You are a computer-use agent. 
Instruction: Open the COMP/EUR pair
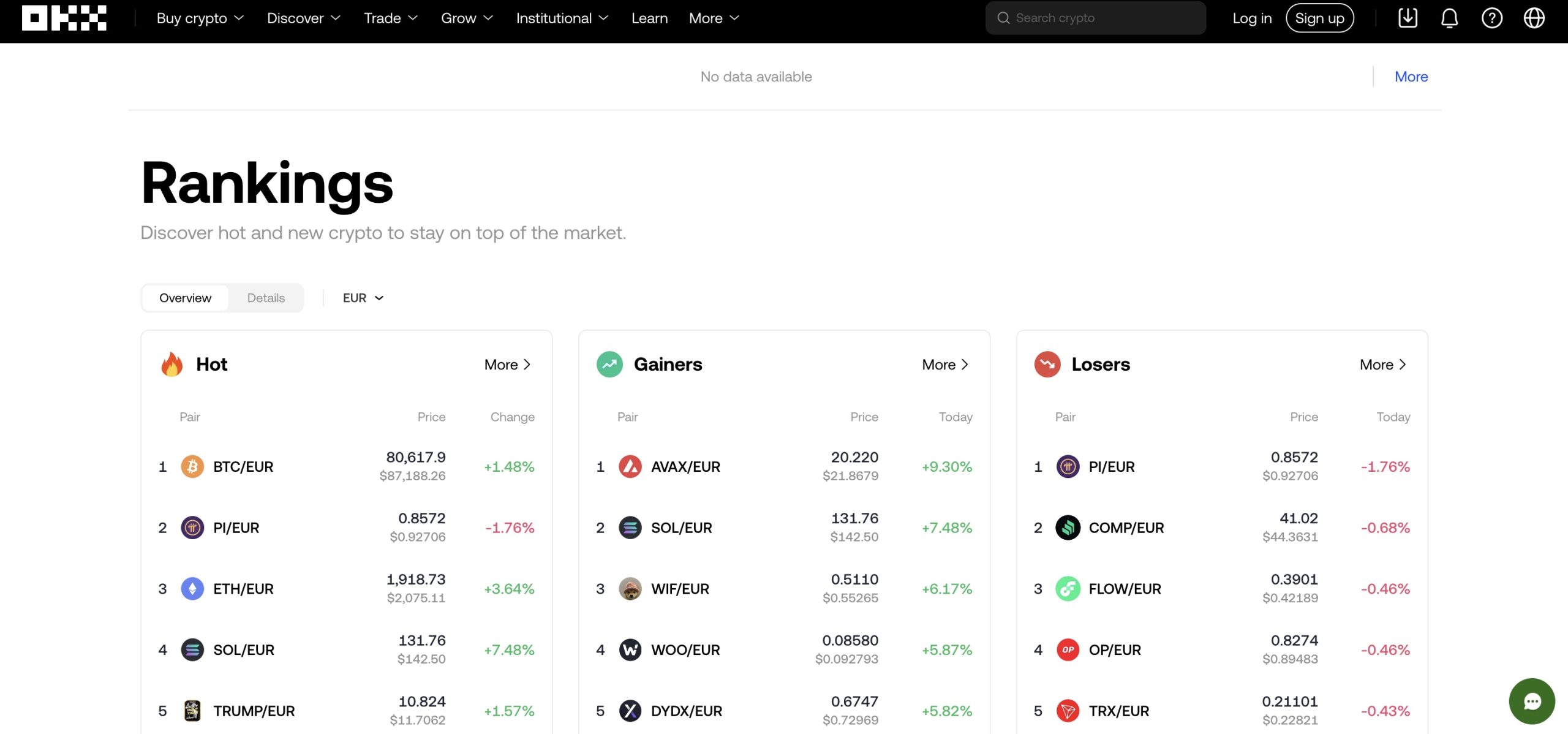click(1126, 528)
